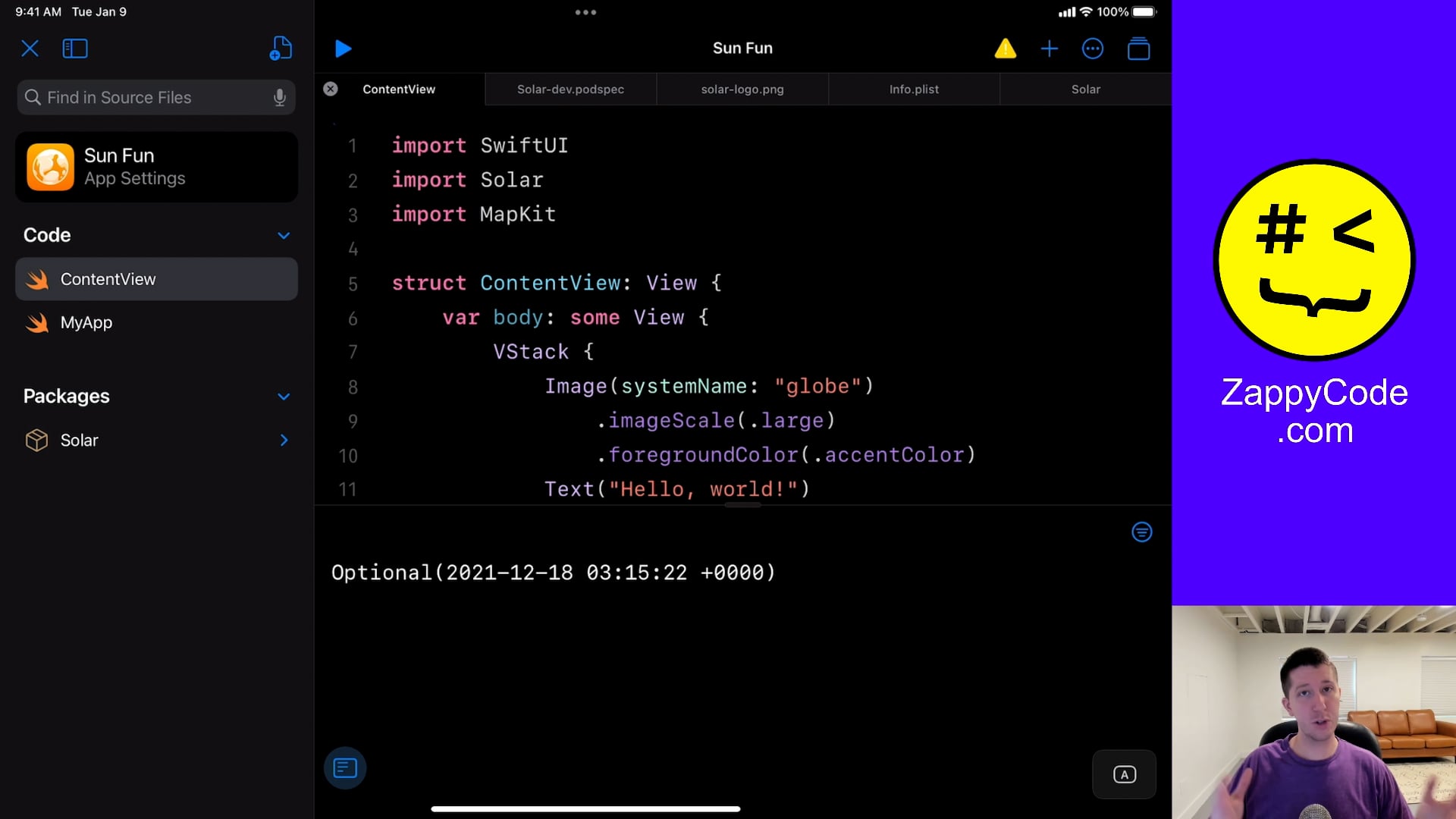This screenshot has width=1456, height=819.
Task: Click the "import MapKit" code line
Action: 473,215
